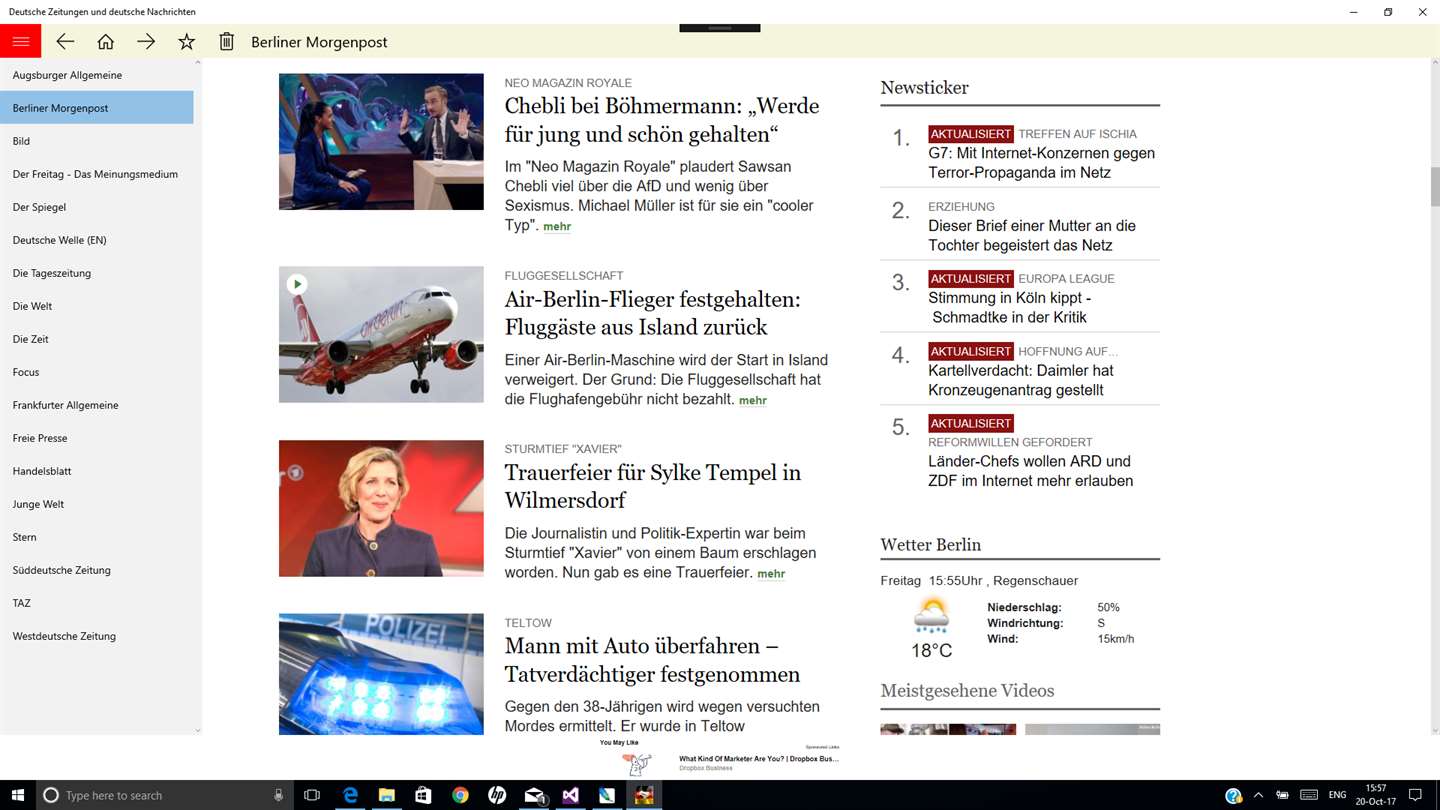Open Task View in taskbar
Screen dimensions: 1440x810
(x=312, y=795)
